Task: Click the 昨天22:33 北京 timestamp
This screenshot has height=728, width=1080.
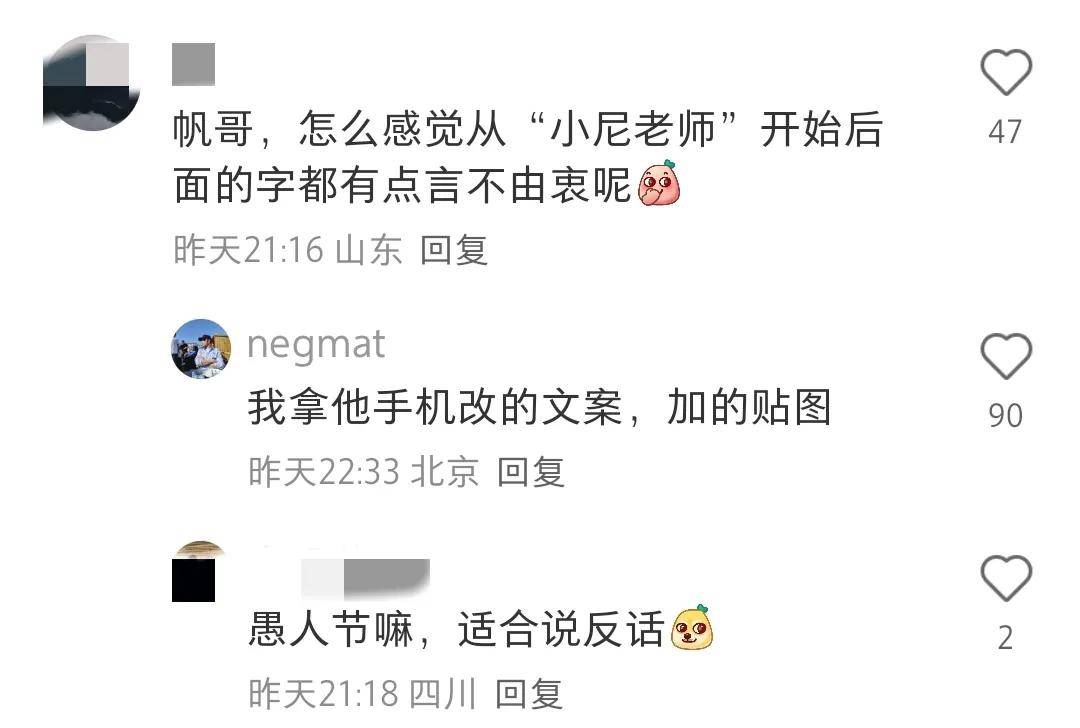Action: [x=364, y=472]
